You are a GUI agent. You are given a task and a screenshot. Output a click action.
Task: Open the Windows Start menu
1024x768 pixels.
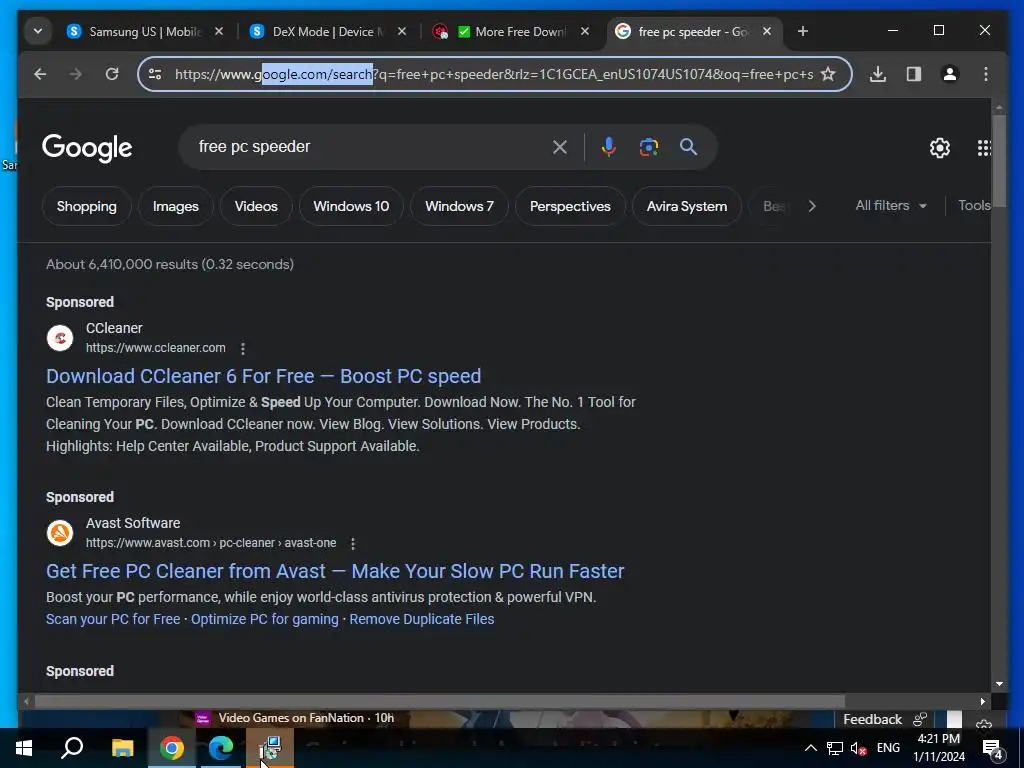click(x=24, y=748)
